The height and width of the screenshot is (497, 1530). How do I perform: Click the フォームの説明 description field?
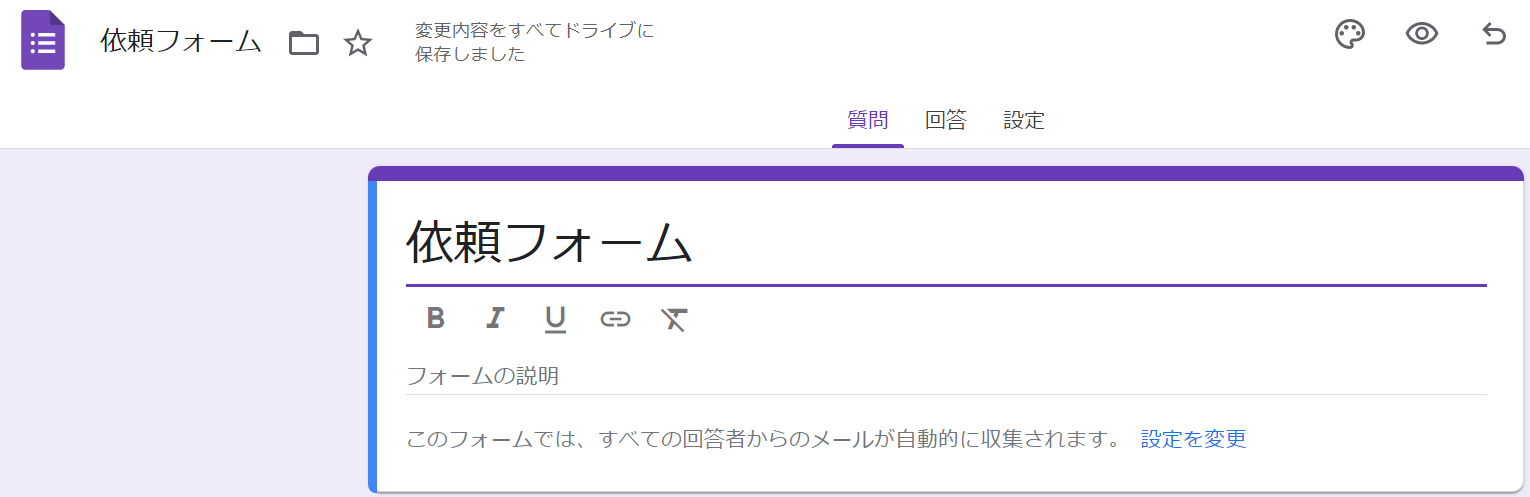click(946, 377)
